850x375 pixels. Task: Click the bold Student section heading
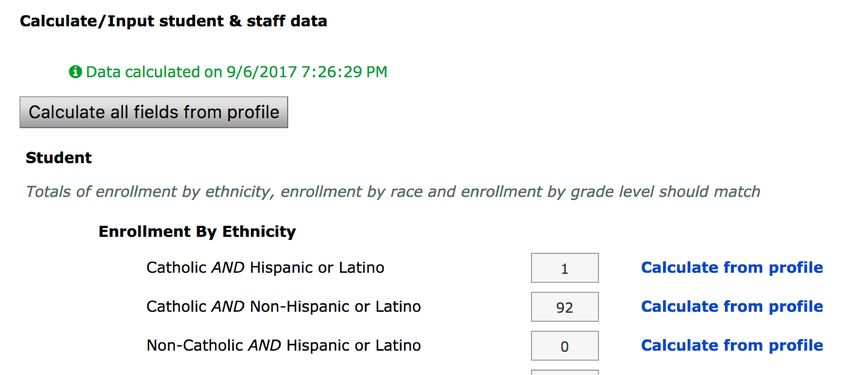59,158
